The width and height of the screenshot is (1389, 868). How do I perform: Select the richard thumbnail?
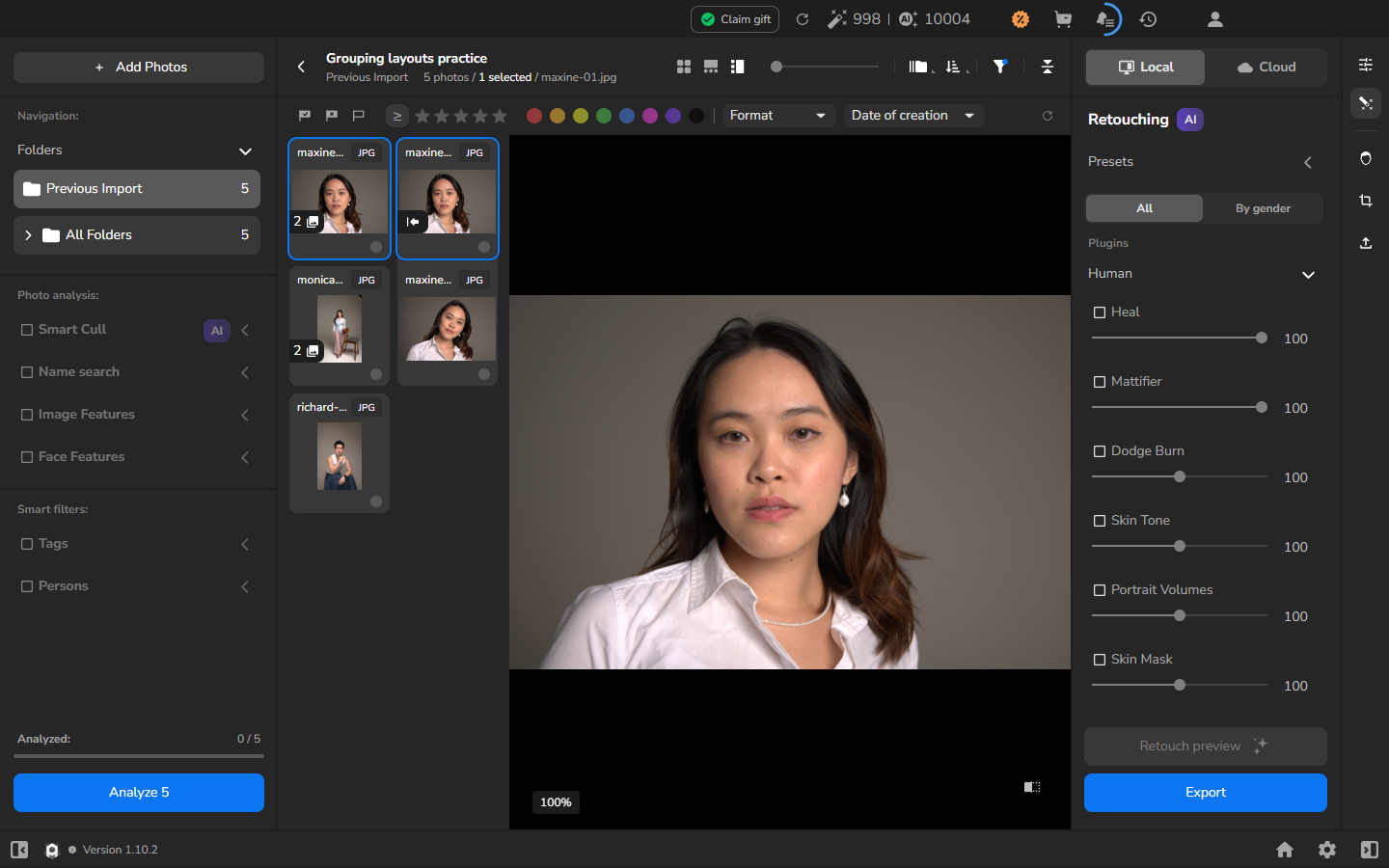click(x=340, y=453)
